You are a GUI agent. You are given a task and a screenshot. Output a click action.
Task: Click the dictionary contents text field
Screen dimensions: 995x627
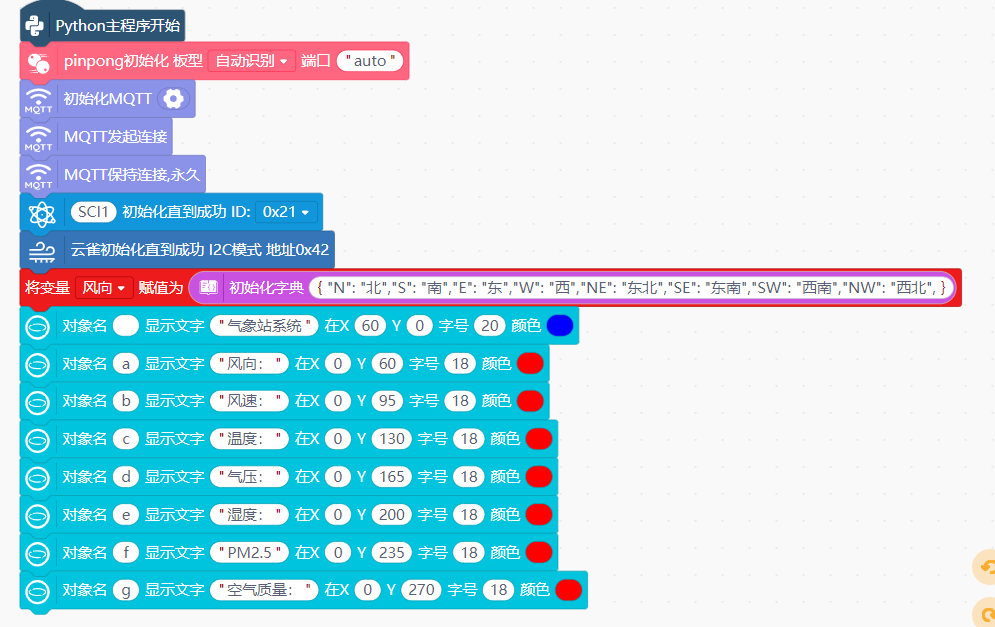click(x=630, y=288)
